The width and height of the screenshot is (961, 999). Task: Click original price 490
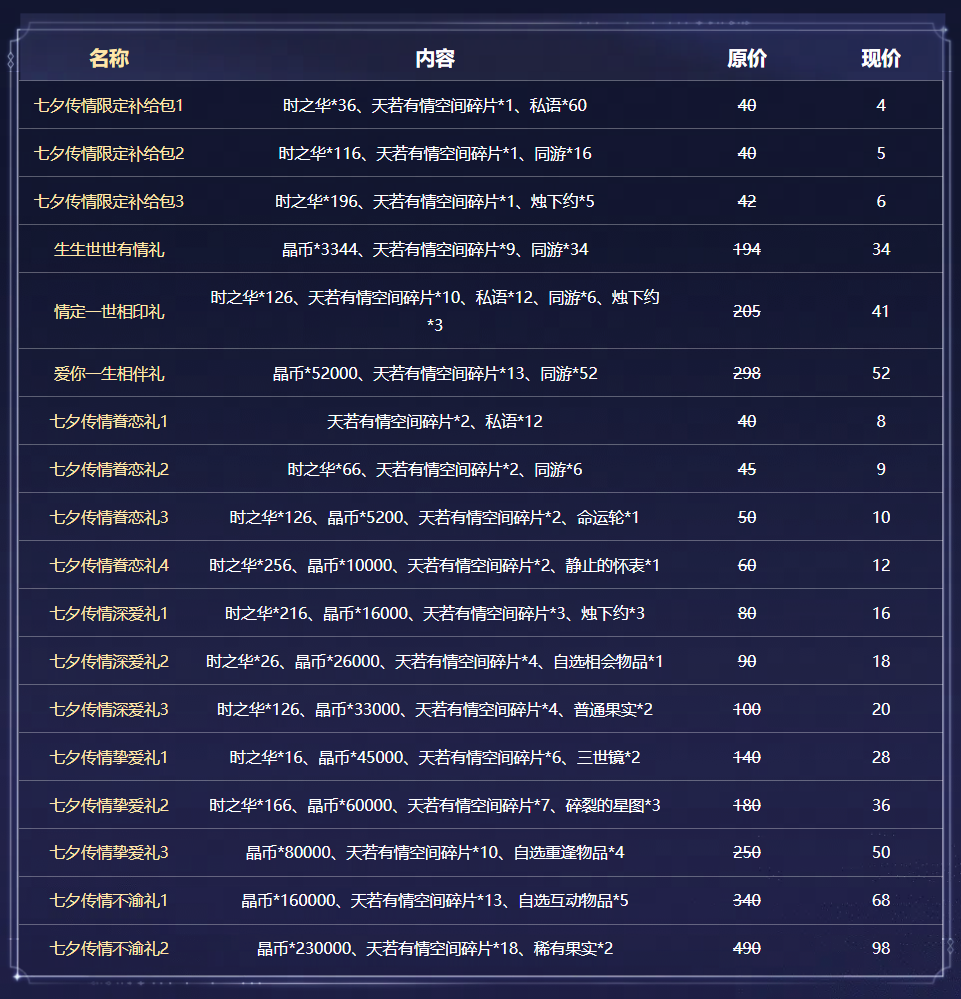(x=747, y=949)
